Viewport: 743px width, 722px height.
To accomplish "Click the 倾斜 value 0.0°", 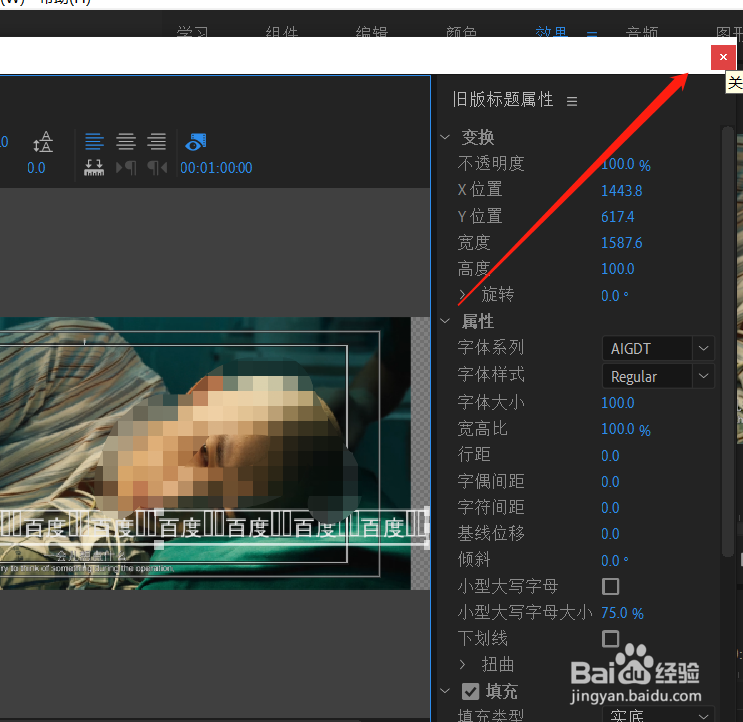I will (615, 560).
